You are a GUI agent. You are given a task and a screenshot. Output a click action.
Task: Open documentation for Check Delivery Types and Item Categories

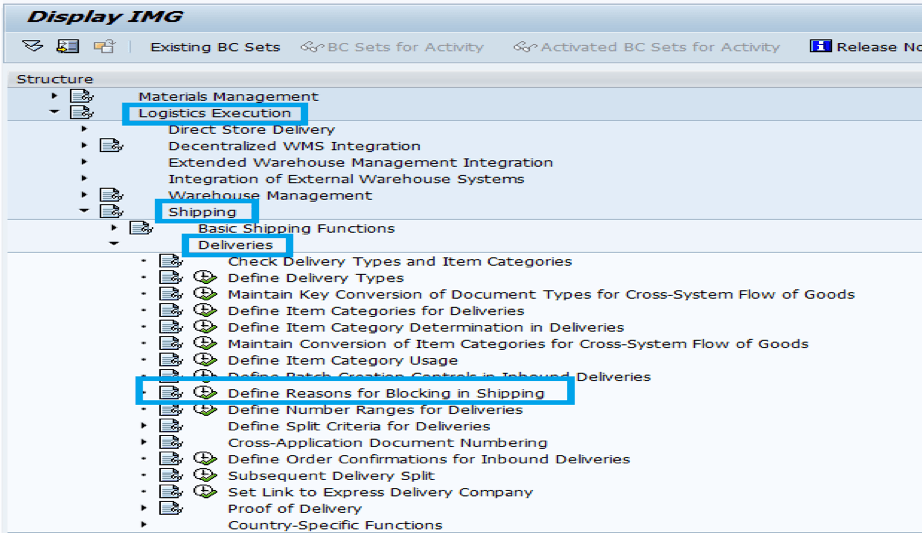click(x=171, y=261)
